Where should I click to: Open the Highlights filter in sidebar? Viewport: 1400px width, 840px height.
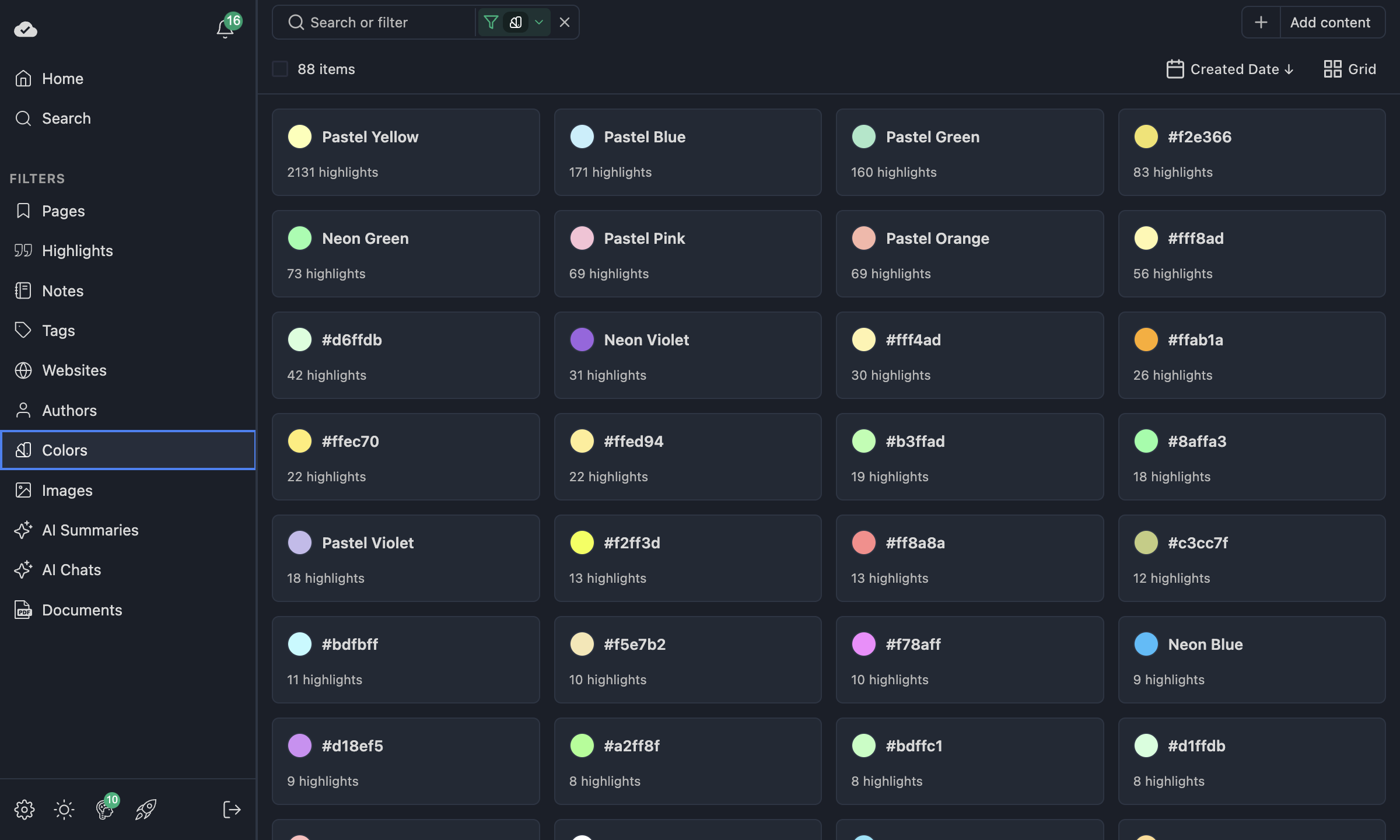[77, 251]
